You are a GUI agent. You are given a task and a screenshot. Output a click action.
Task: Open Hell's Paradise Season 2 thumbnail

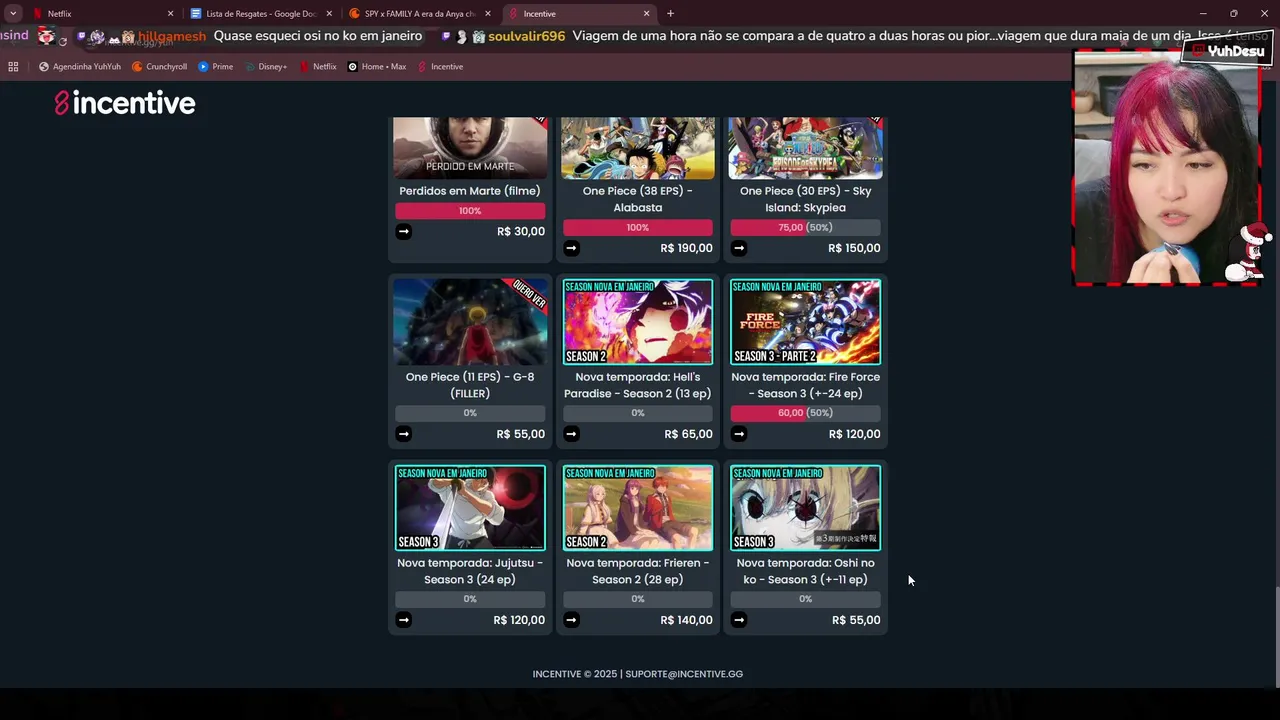point(638,322)
